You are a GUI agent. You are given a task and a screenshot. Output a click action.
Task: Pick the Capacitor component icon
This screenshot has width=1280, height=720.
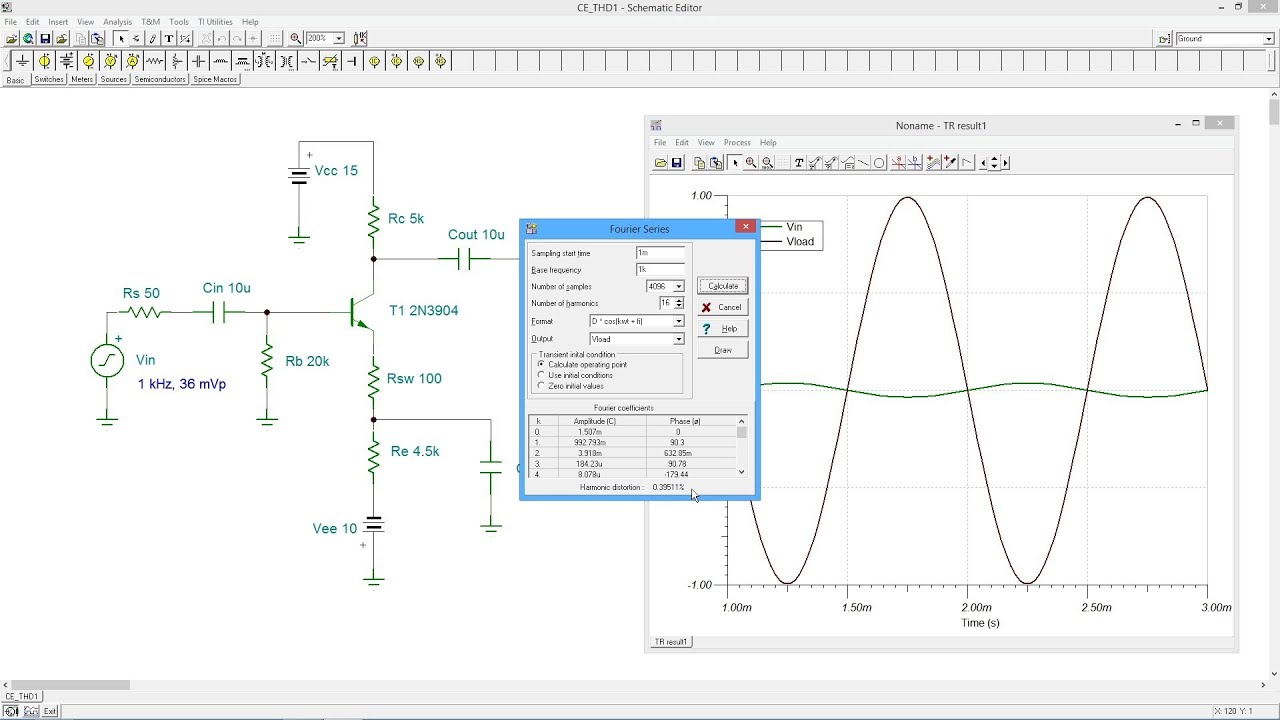point(198,61)
